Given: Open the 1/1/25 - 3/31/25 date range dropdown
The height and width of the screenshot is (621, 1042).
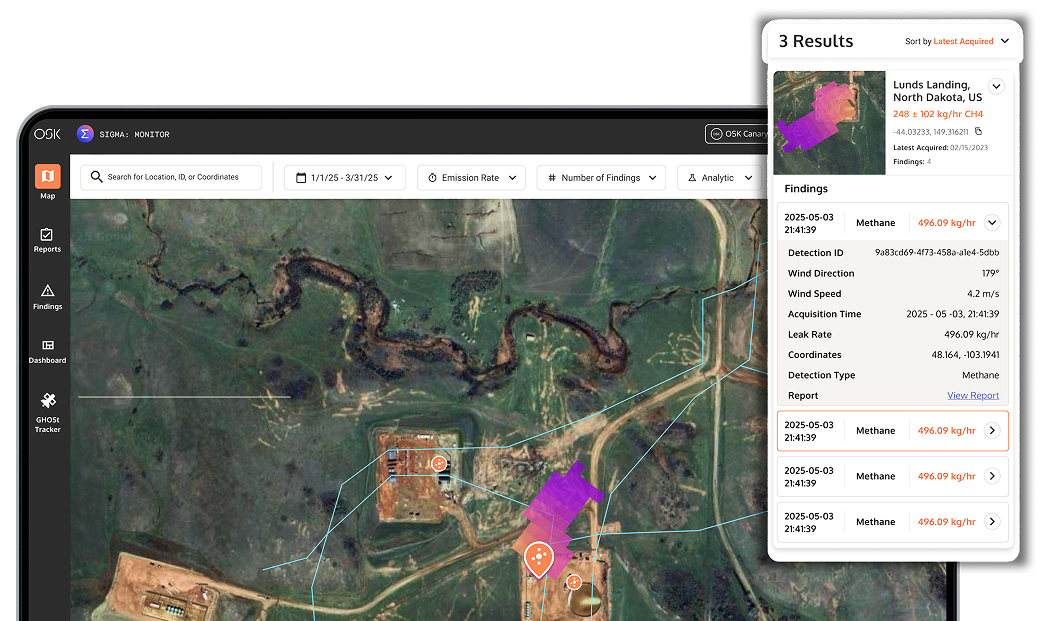Looking at the screenshot, I should [x=344, y=178].
